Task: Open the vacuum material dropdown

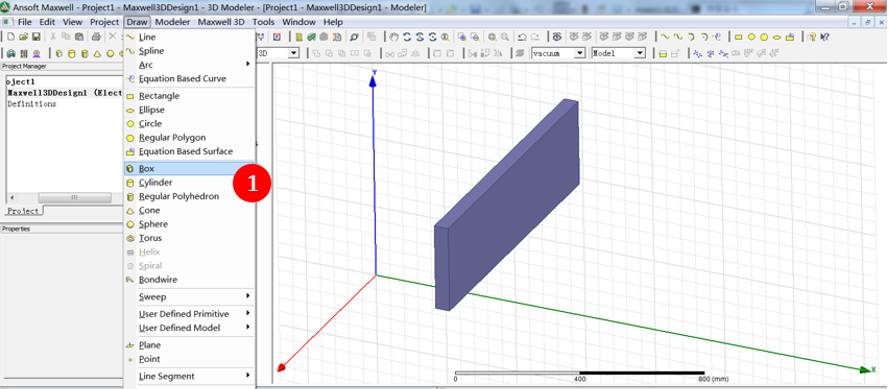Action: (558, 53)
